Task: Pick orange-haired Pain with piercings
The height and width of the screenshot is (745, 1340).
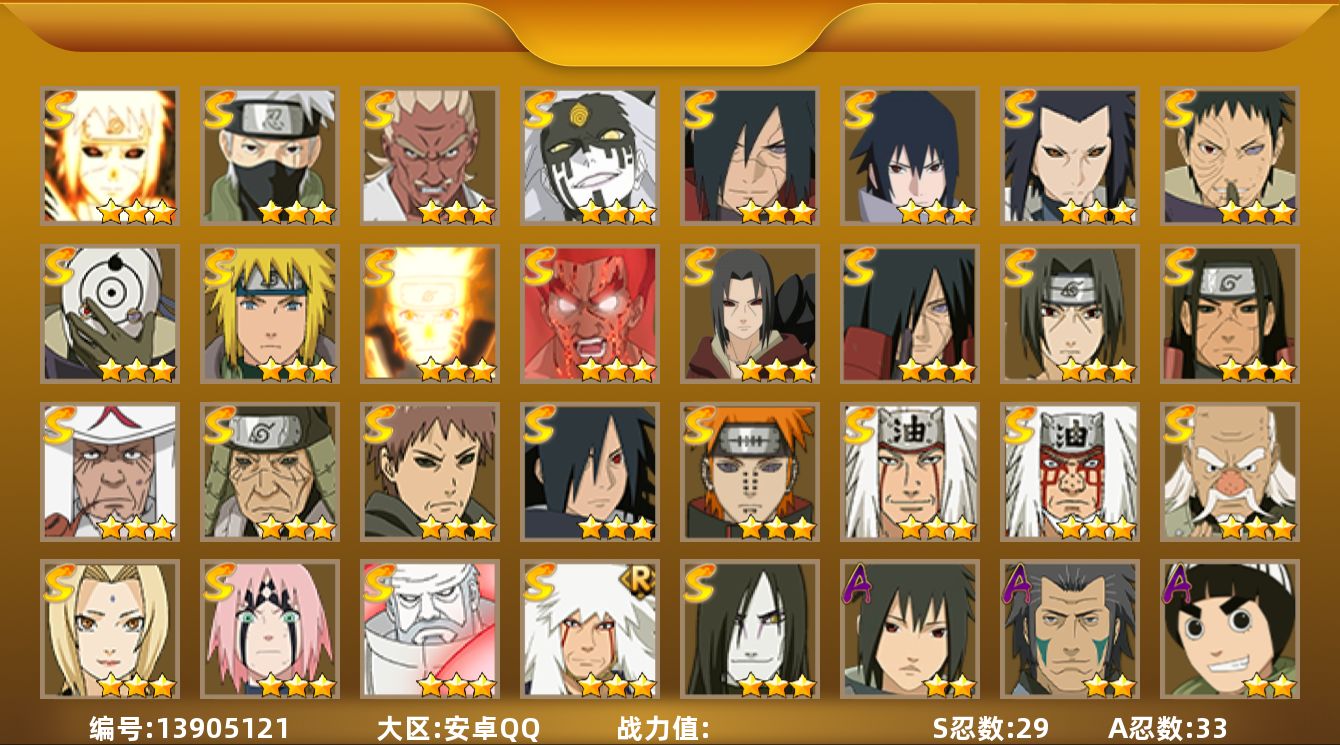Action: (x=750, y=472)
